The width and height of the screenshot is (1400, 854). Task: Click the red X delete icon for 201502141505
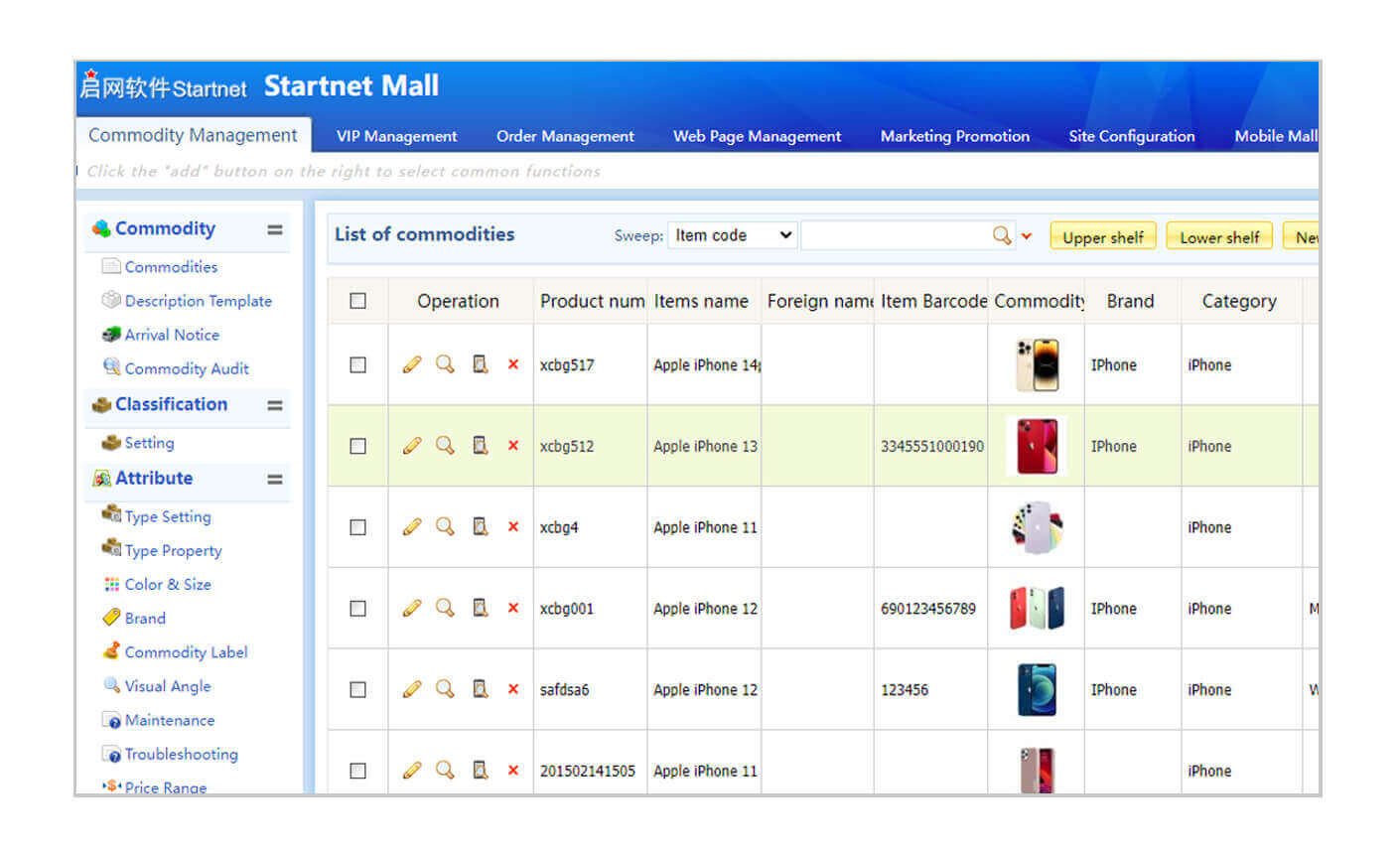513,771
